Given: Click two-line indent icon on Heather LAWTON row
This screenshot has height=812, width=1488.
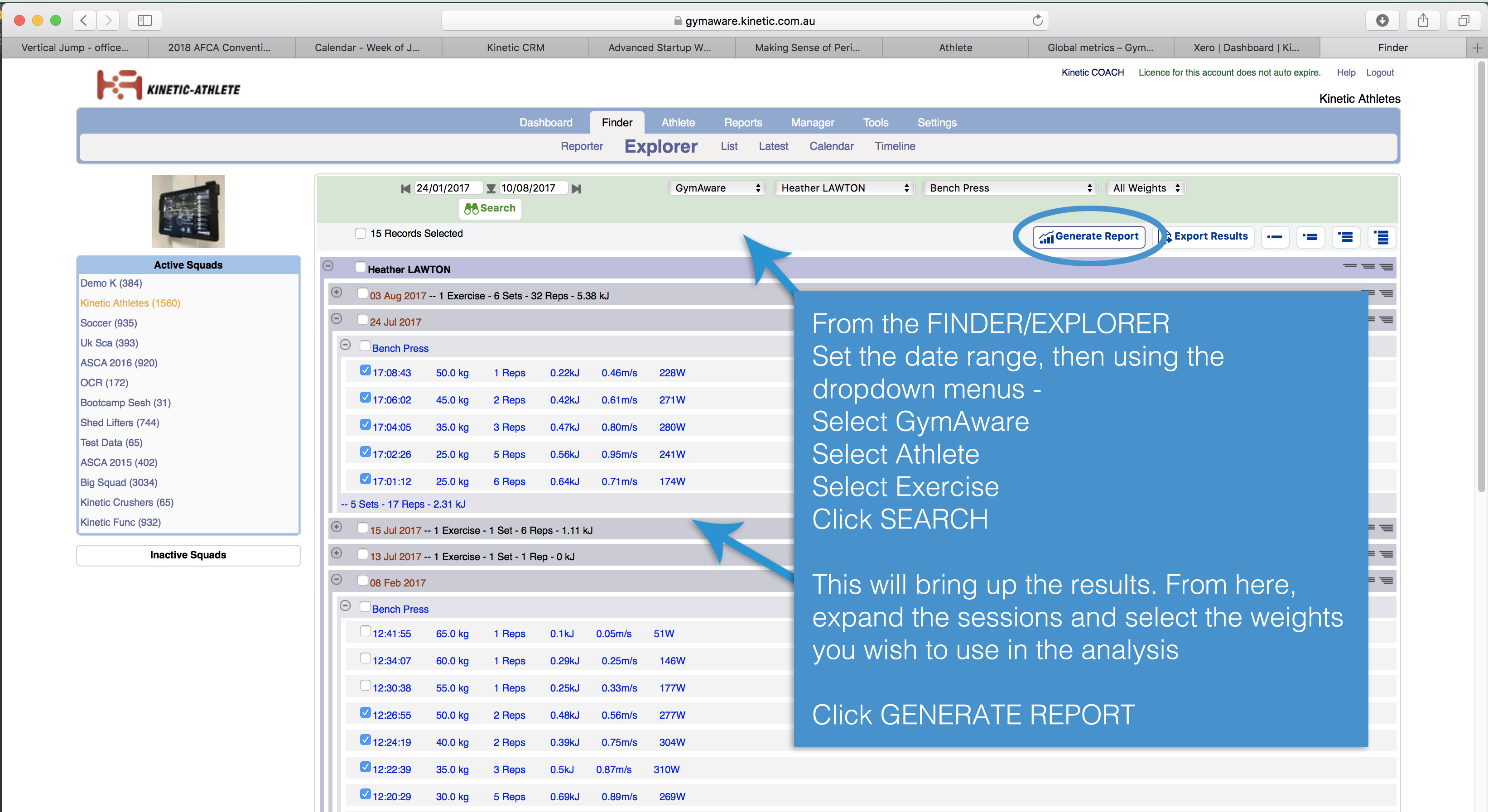Looking at the screenshot, I should (x=1350, y=266).
